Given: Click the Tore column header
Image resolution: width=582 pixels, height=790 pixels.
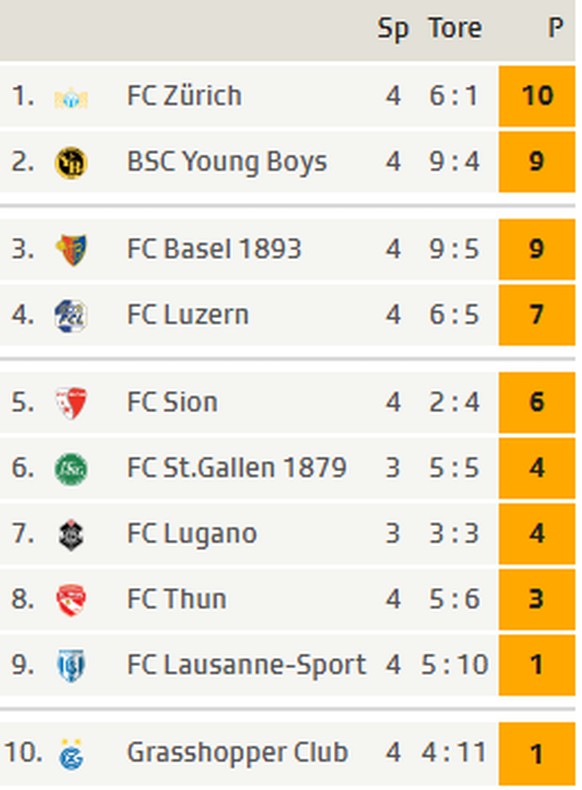Looking at the screenshot, I should pyautogui.click(x=455, y=28).
